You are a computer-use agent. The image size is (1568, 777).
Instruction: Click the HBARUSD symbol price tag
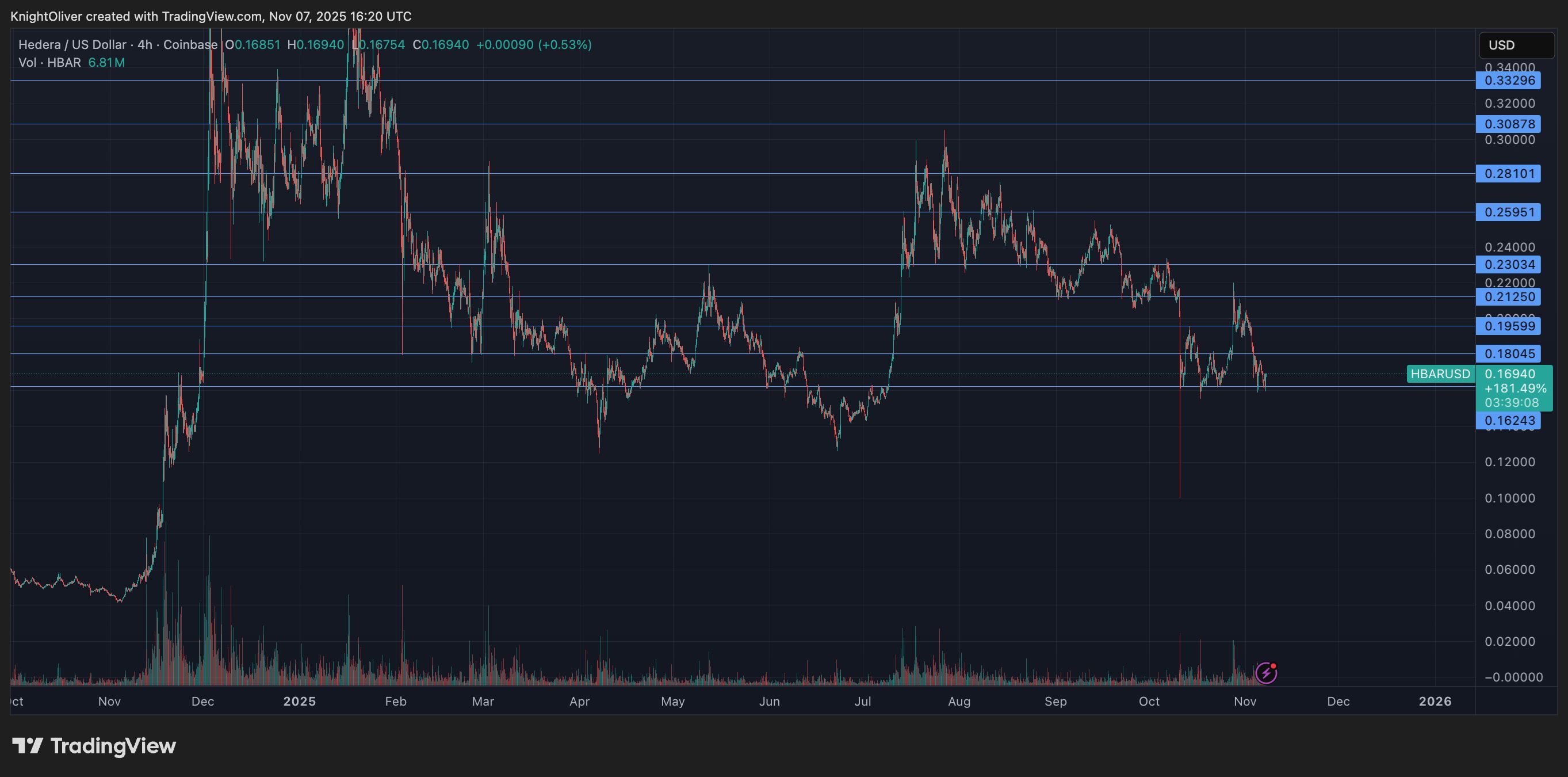click(1440, 374)
